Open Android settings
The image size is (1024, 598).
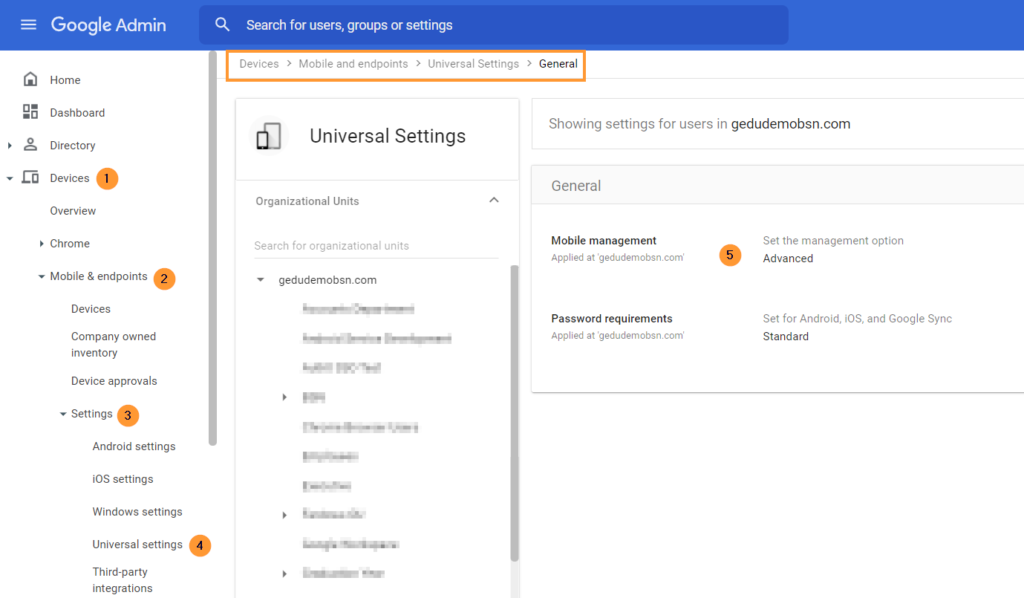tap(134, 446)
